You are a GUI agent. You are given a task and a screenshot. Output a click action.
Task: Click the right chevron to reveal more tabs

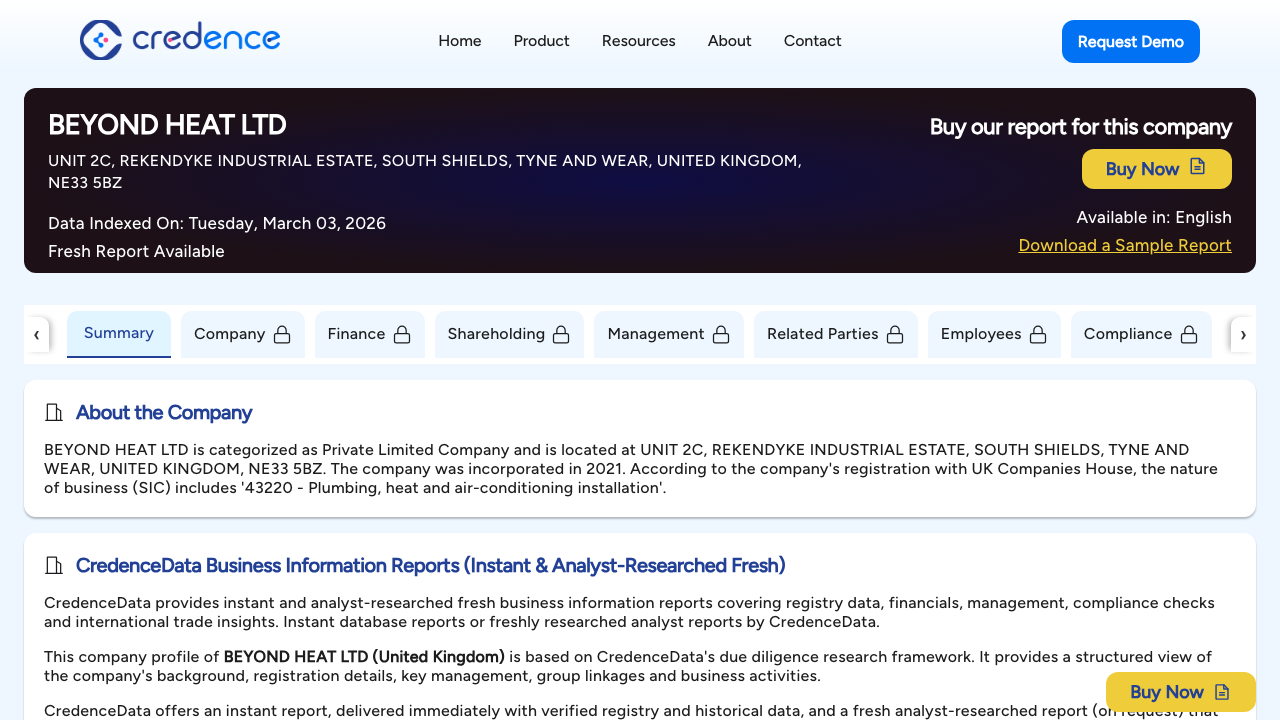point(1243,334)
